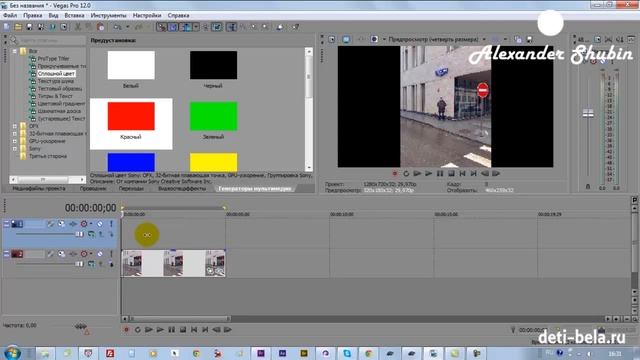This screenshot has height=360, width=640.
Task: Select 'Титры & Текст' generator in tree
Action: click(55, 96)
